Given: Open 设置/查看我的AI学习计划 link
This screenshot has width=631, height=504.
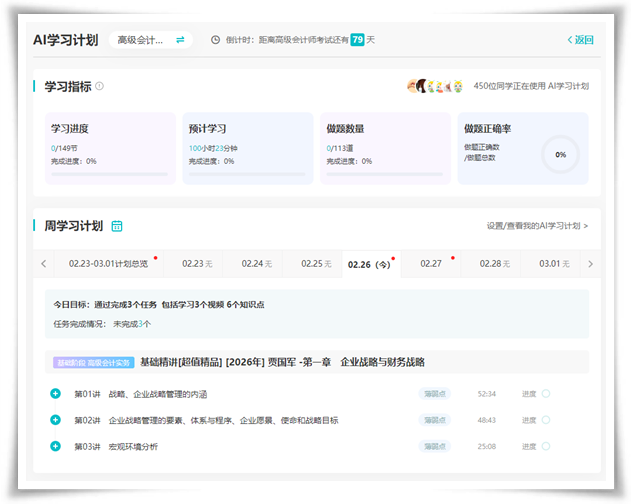Looking at the screenshot, I should pos(537,227).
